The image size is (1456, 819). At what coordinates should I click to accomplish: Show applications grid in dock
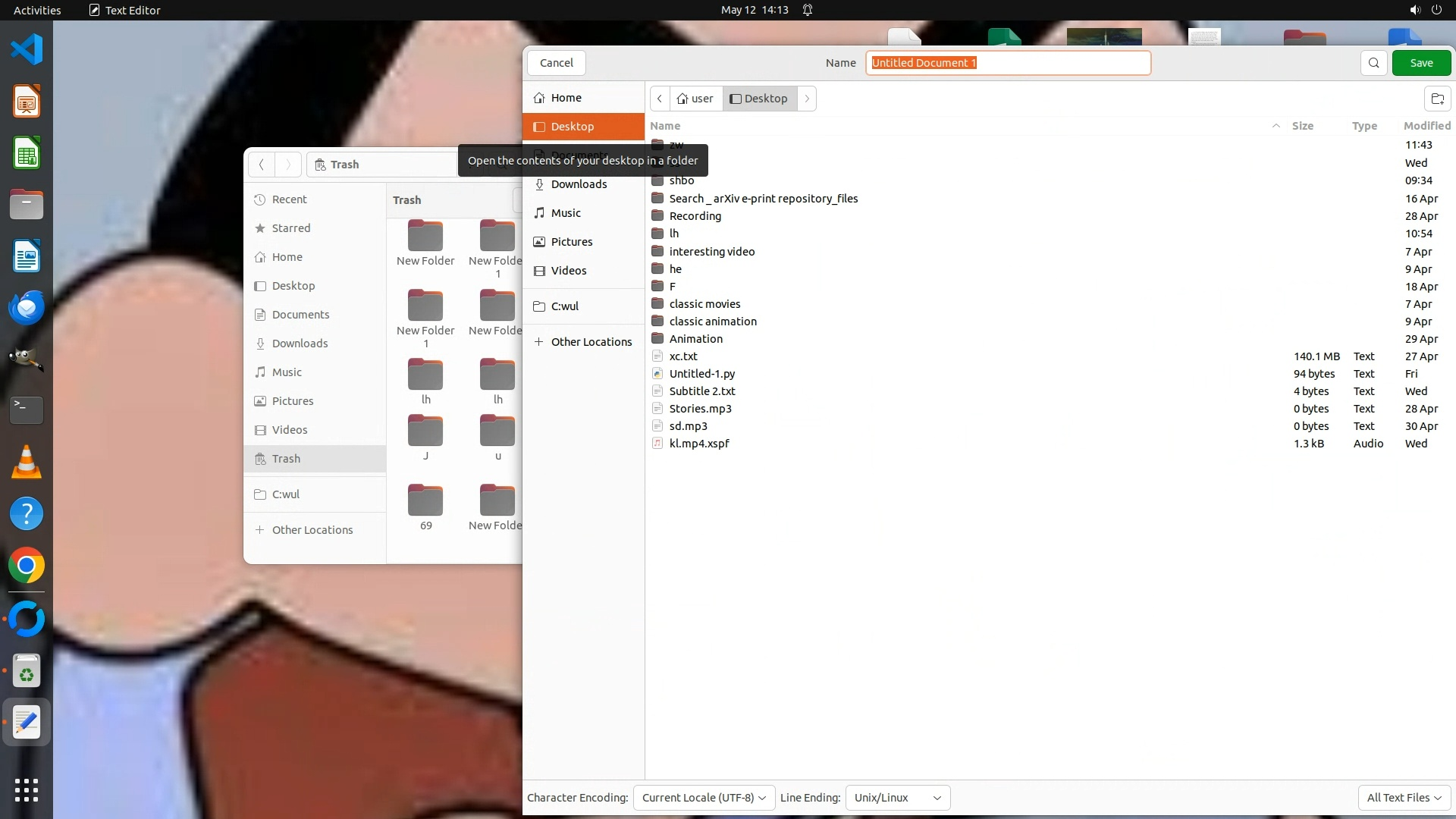[27, 789]
